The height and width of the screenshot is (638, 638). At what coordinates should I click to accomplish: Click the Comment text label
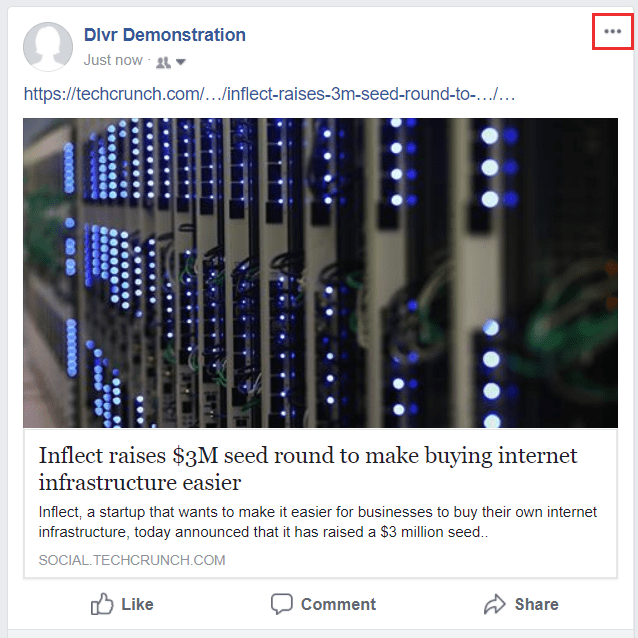tap(338, 604)
